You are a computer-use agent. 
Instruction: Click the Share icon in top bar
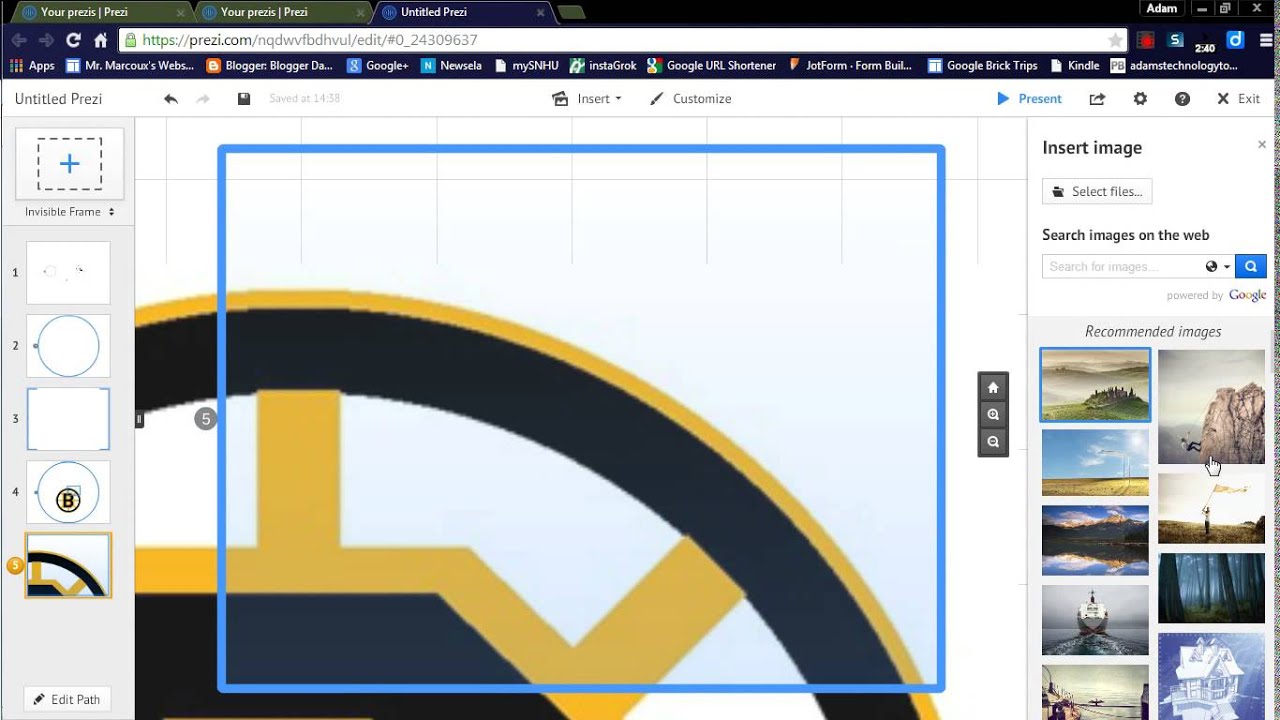[1097, 99]
